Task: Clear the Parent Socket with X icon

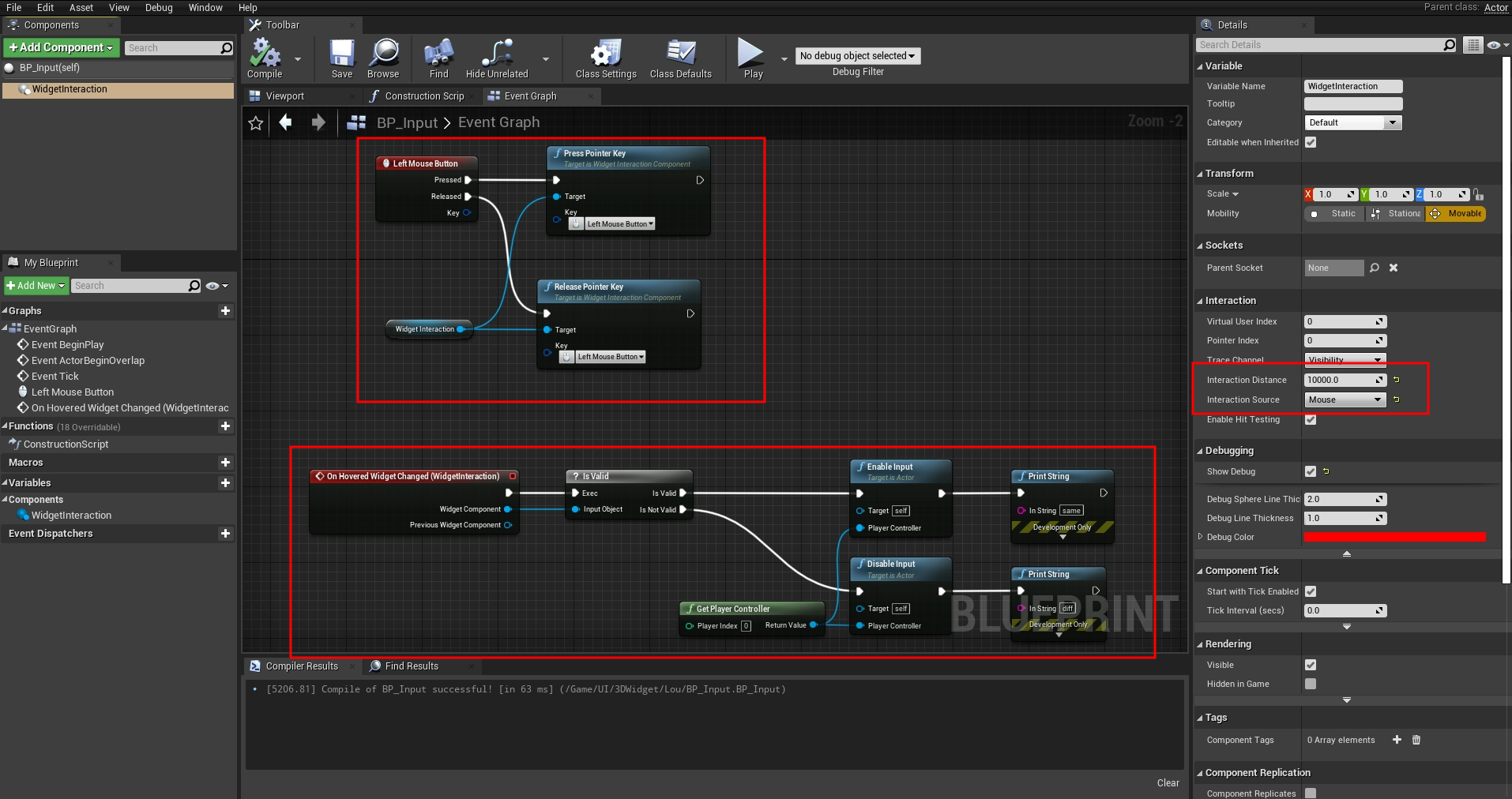Action: (x=1394, y=268)
